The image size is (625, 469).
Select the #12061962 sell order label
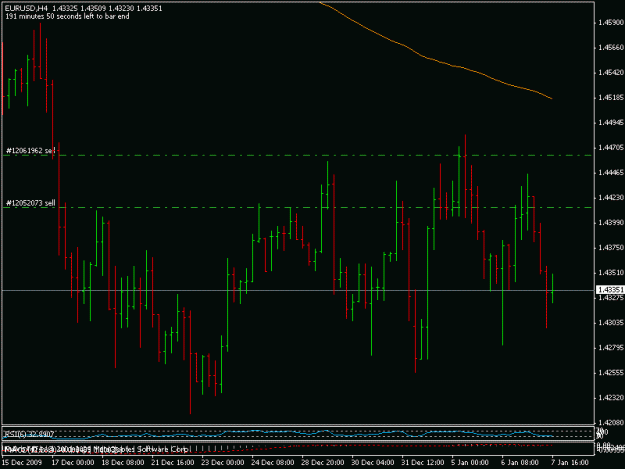coord(31,151)
